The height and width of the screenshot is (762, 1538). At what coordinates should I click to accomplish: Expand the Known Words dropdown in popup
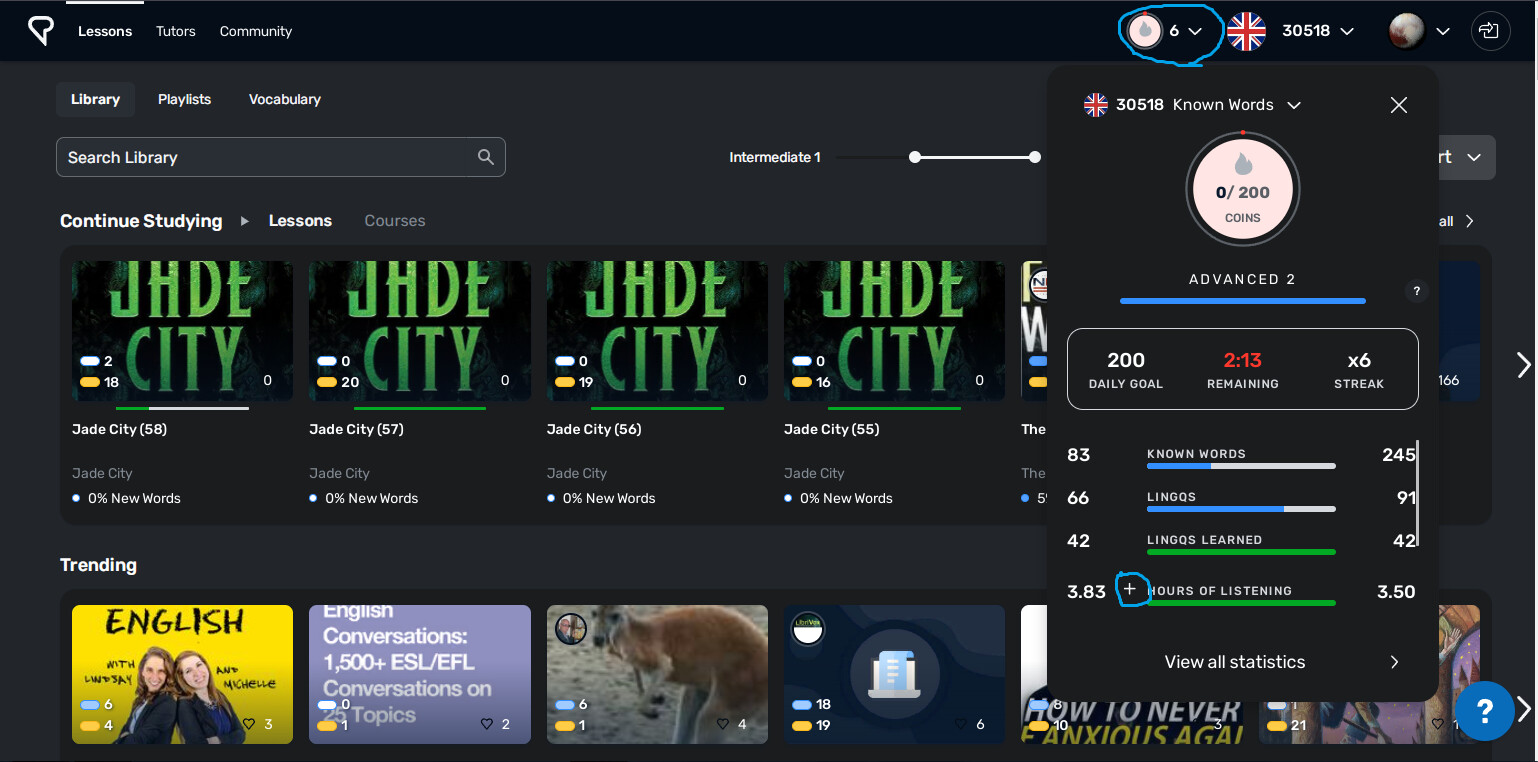pos(1294,105)
